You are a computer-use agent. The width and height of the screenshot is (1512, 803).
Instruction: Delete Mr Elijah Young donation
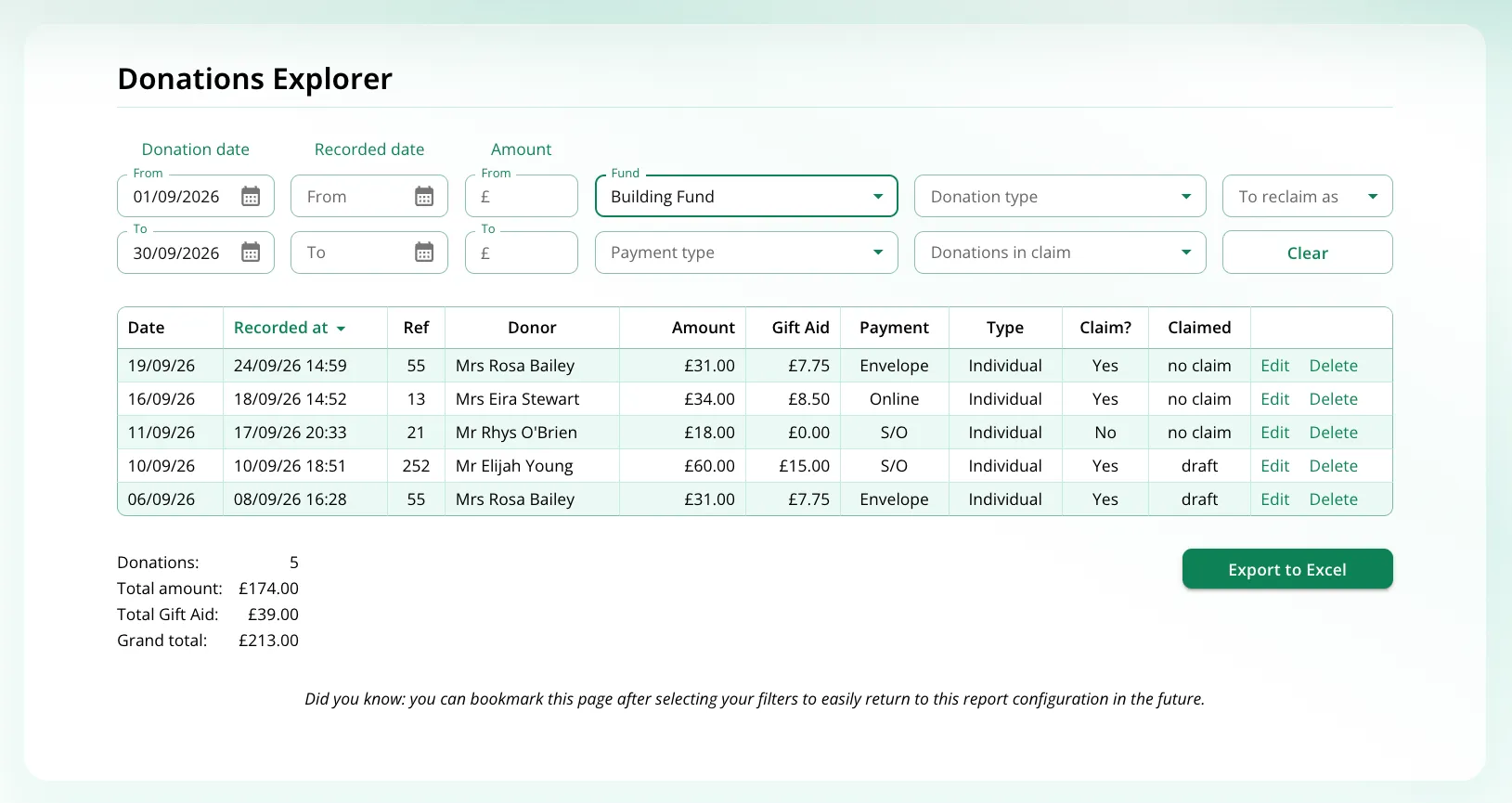coord(1333,466)
